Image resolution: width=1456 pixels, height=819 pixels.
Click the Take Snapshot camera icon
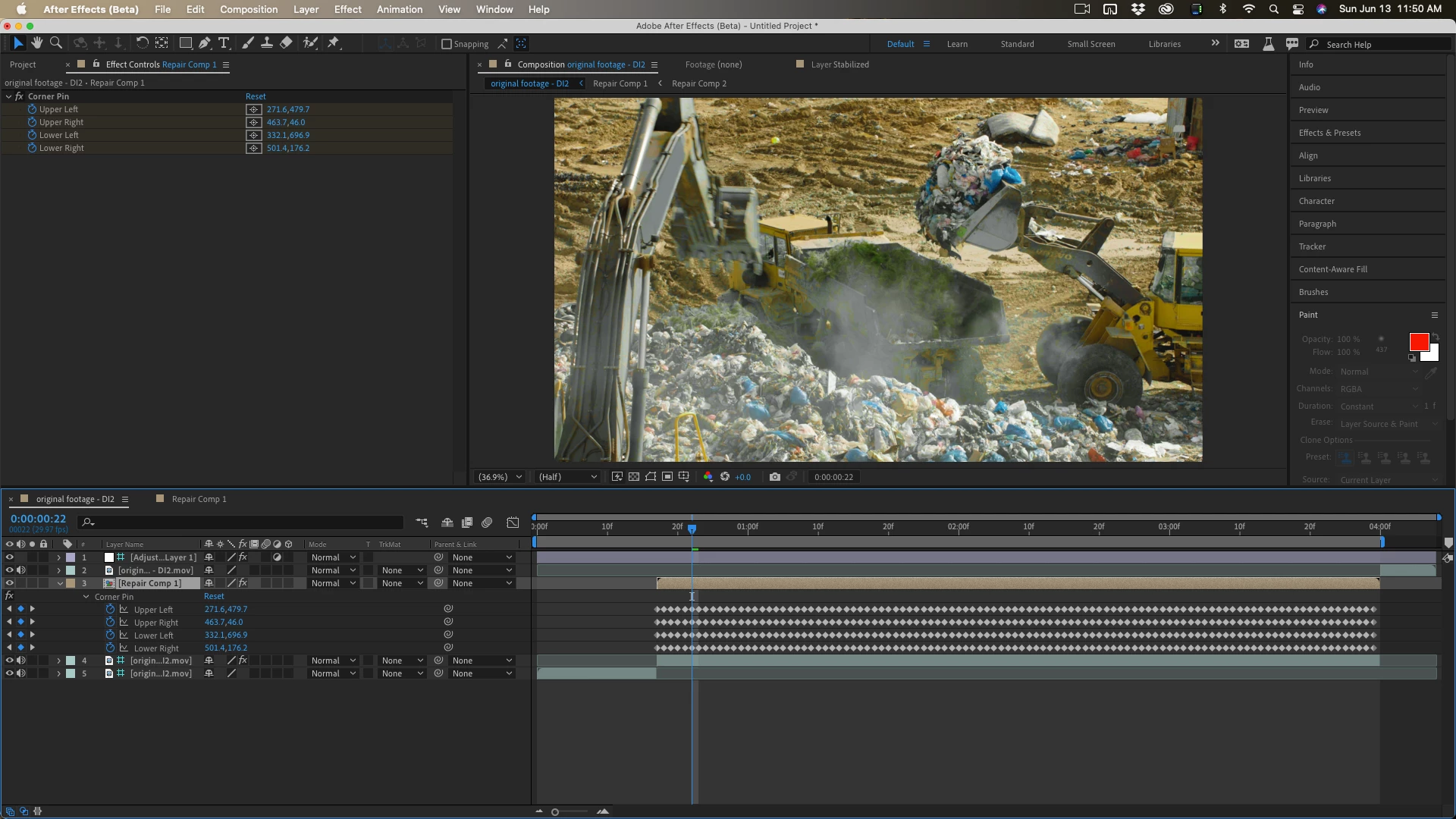pos(774,477)
